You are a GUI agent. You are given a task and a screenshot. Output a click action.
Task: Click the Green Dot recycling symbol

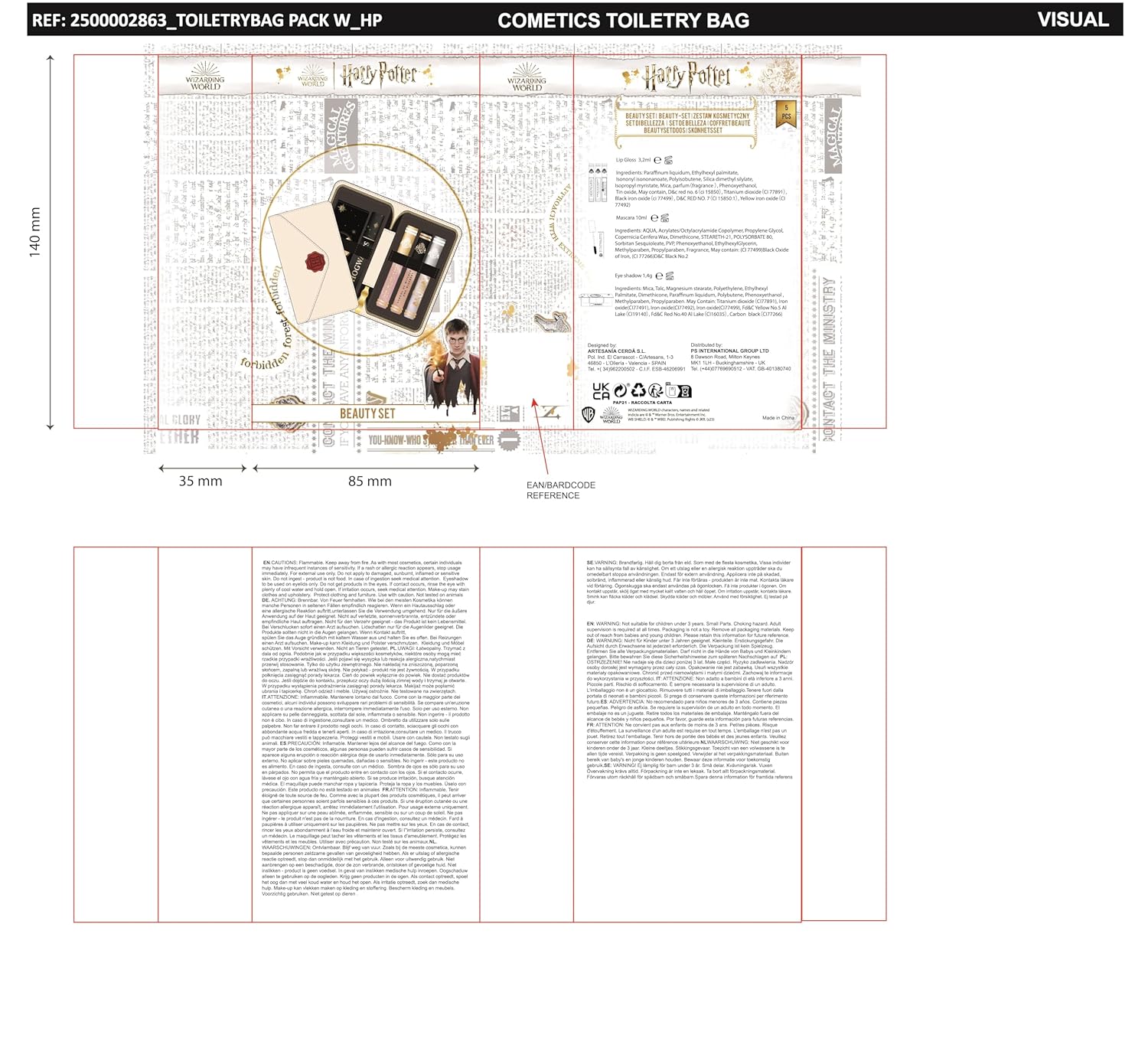click(x=620, y=390)
